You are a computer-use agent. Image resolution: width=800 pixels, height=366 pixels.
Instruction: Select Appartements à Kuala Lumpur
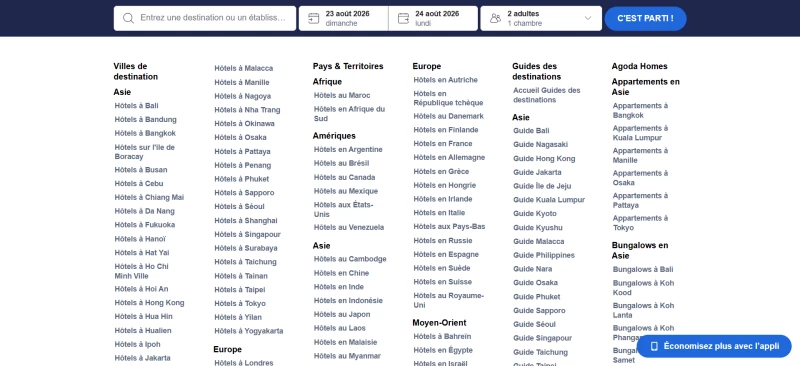coord(640,133)
